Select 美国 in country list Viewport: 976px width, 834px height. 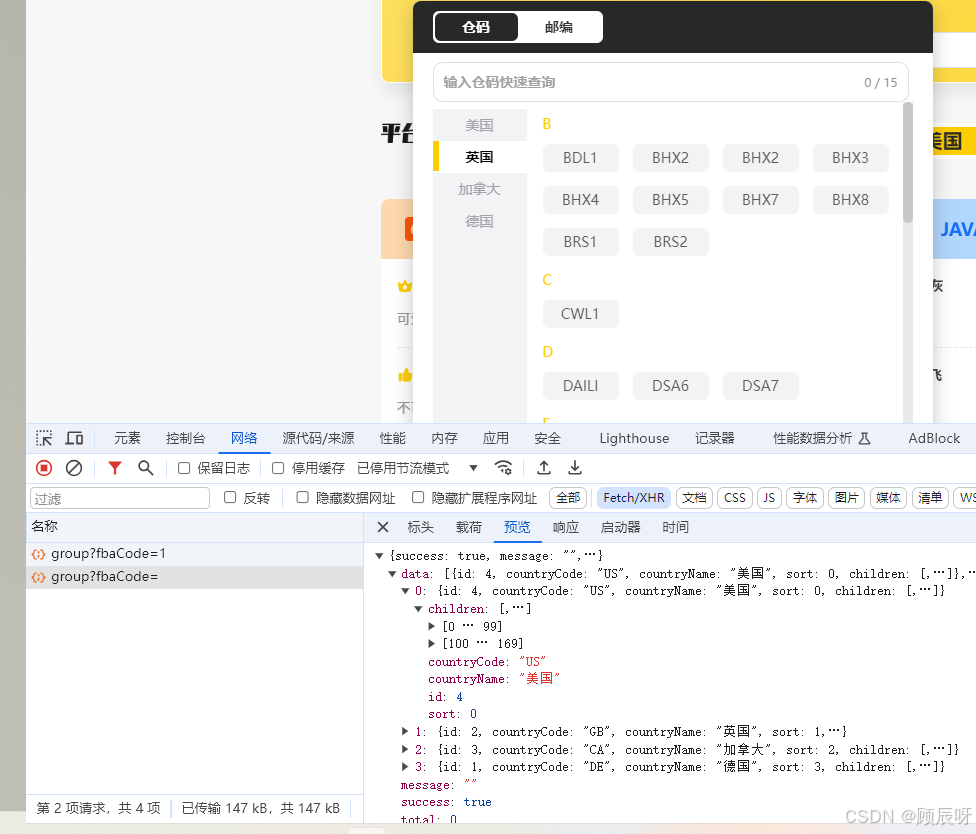(479, 125)
